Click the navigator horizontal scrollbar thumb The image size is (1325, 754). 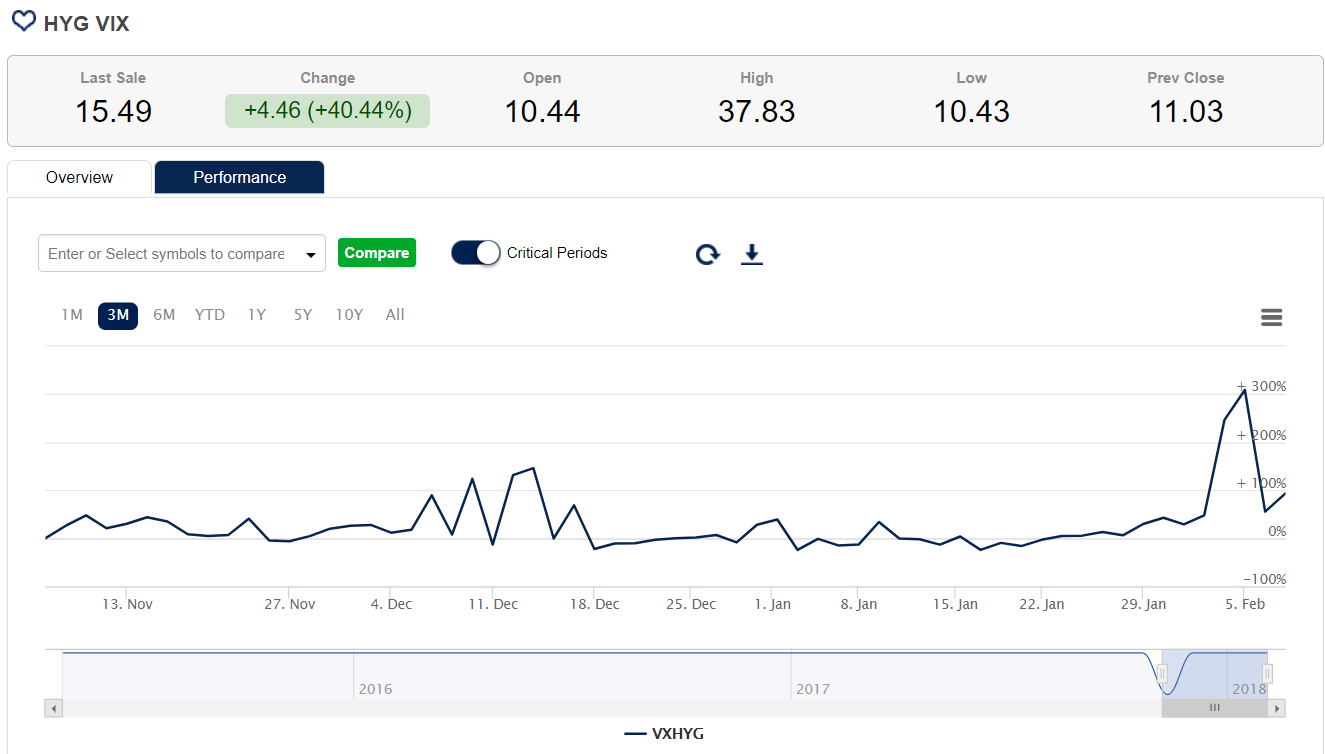coord(1214,708)
